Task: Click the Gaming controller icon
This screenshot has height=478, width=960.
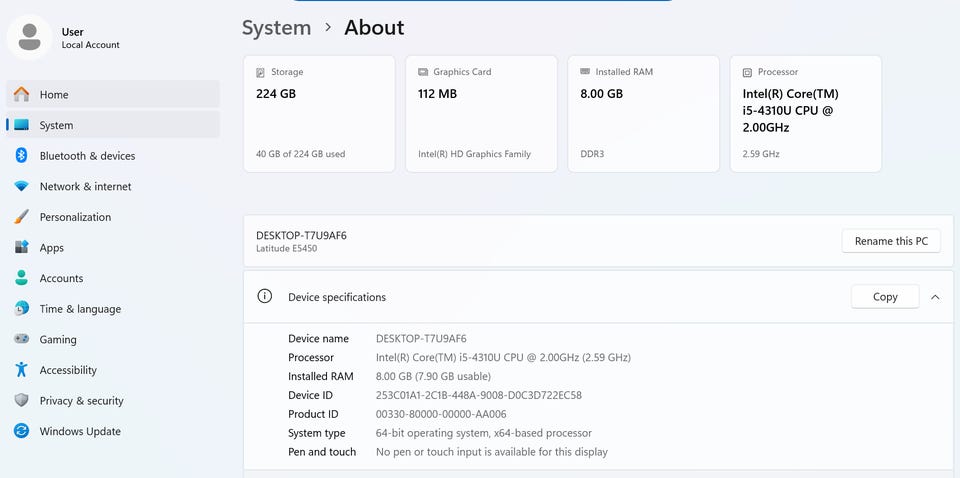Action: pyautogui.click(x=21, y=339)
